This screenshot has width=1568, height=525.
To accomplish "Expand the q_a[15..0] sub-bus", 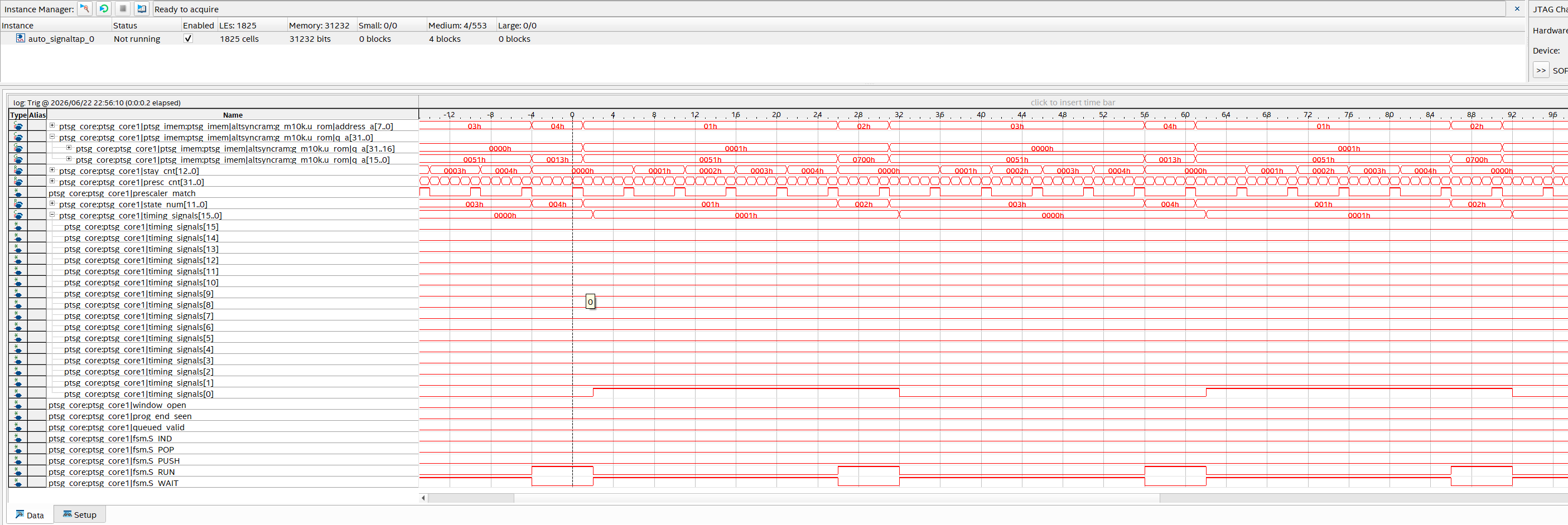I will click(69, 159).
